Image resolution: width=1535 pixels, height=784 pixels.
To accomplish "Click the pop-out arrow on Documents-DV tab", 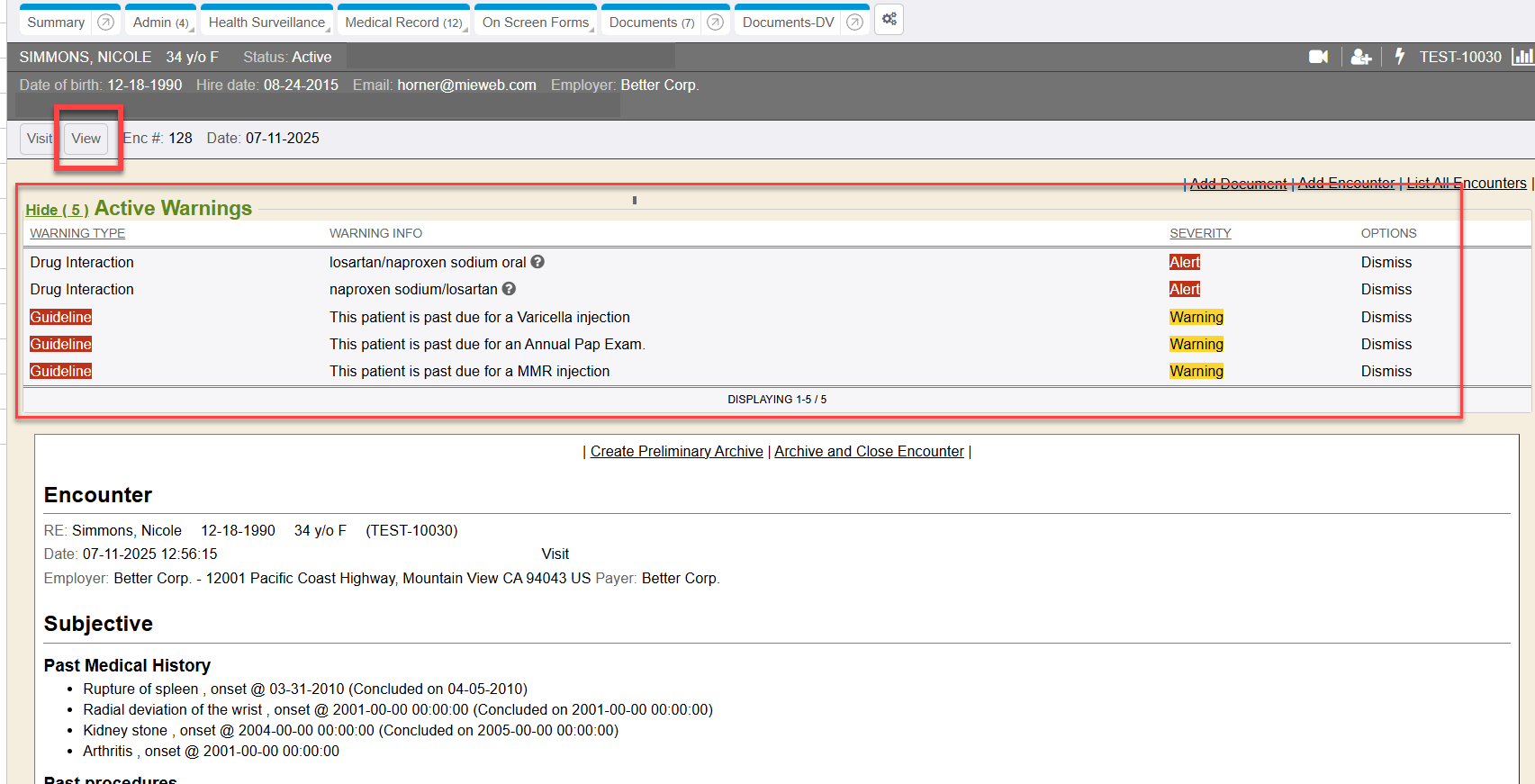I will coord(854,23).
